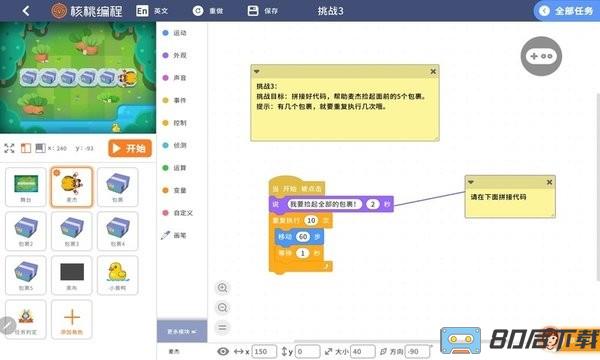Image resolution: width=600 pixels, height=360 pixels.
Task: Click the workspace vertical scrollbar at right edge
Action: coord(598,187)
